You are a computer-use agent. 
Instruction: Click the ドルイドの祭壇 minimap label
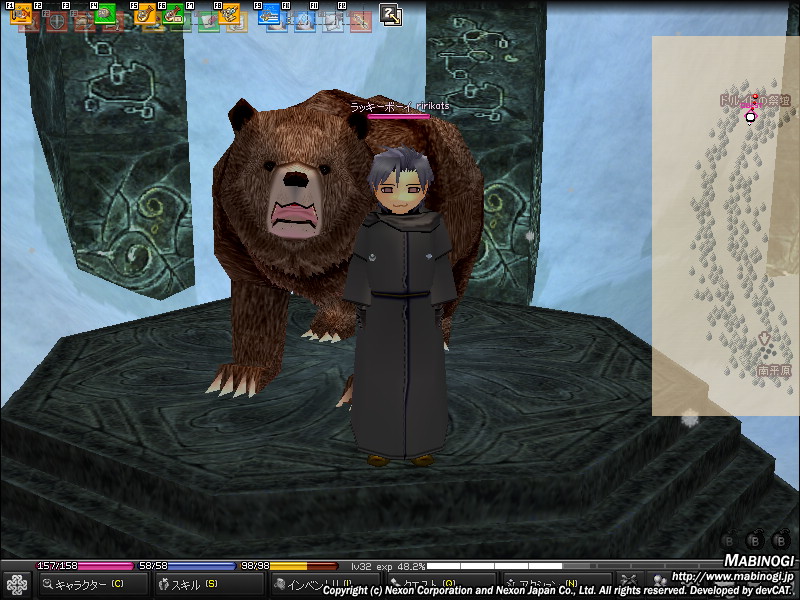755,101
